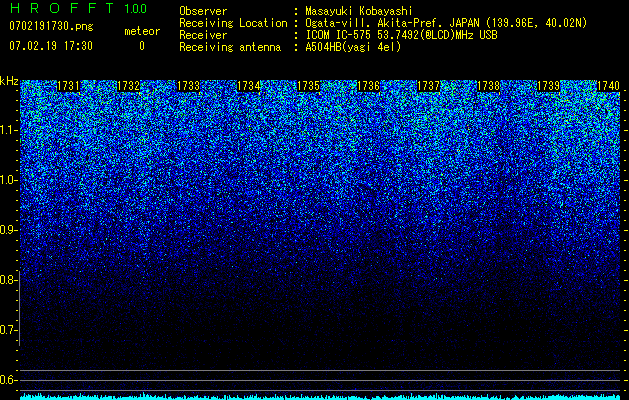Click the meteor count label
Screen dimensions: 629x400
142,31
